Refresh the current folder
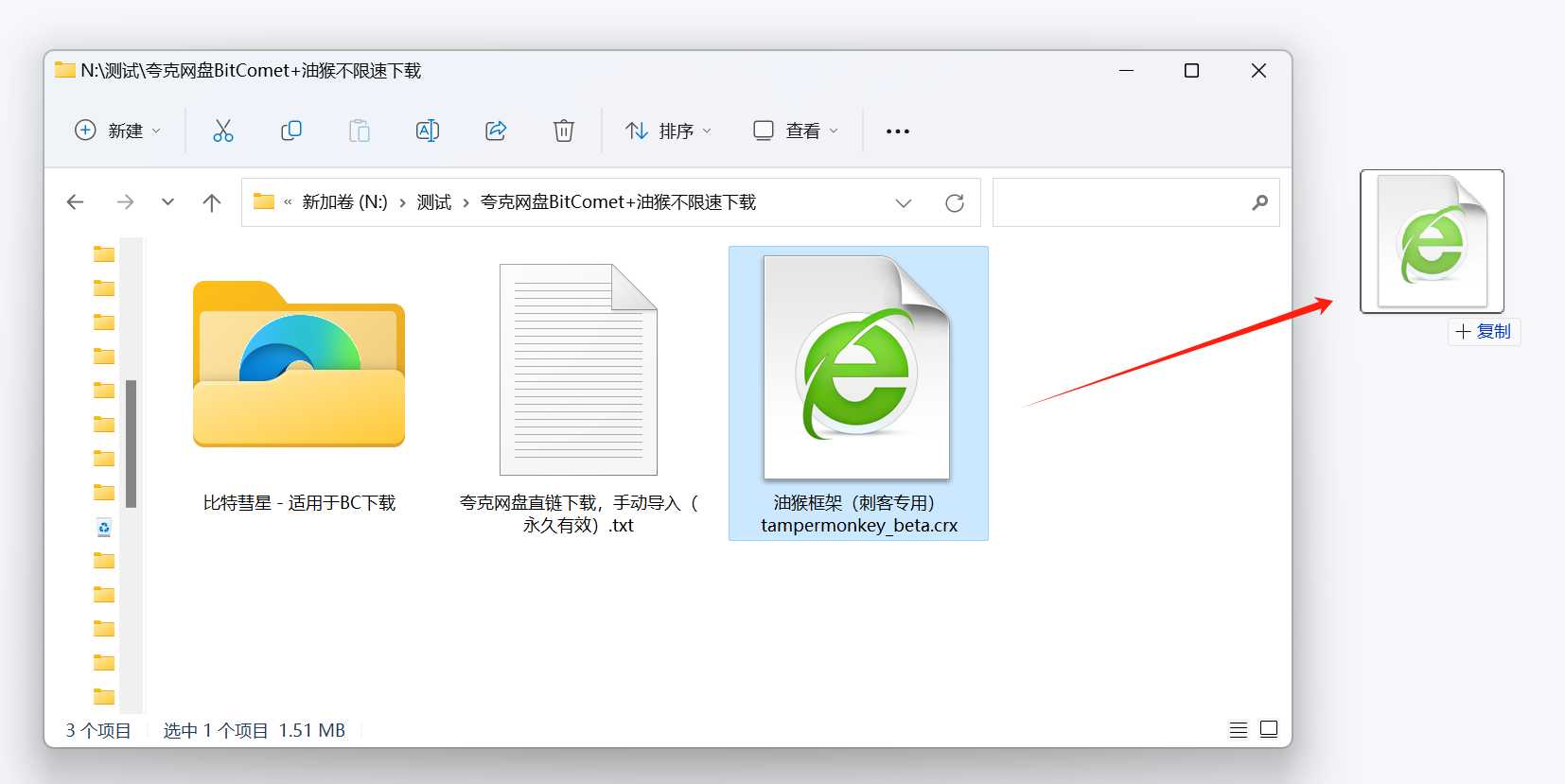1565x784 pixels. [955, 202]
